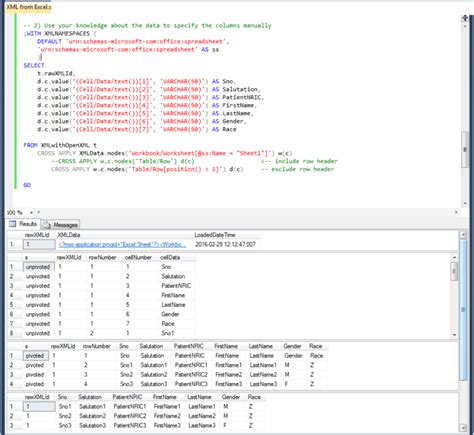Click the cellNumber column header
This screenshot has height=435, width=474.
[x=138, y=257]
